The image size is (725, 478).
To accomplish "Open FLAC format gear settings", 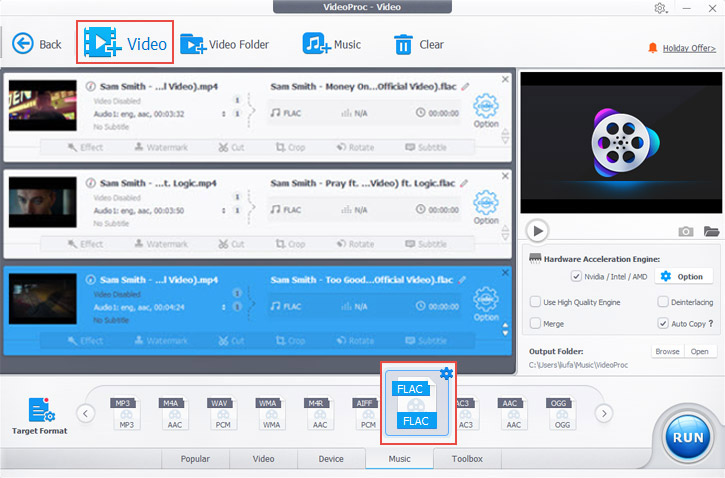I will (446, 374).
